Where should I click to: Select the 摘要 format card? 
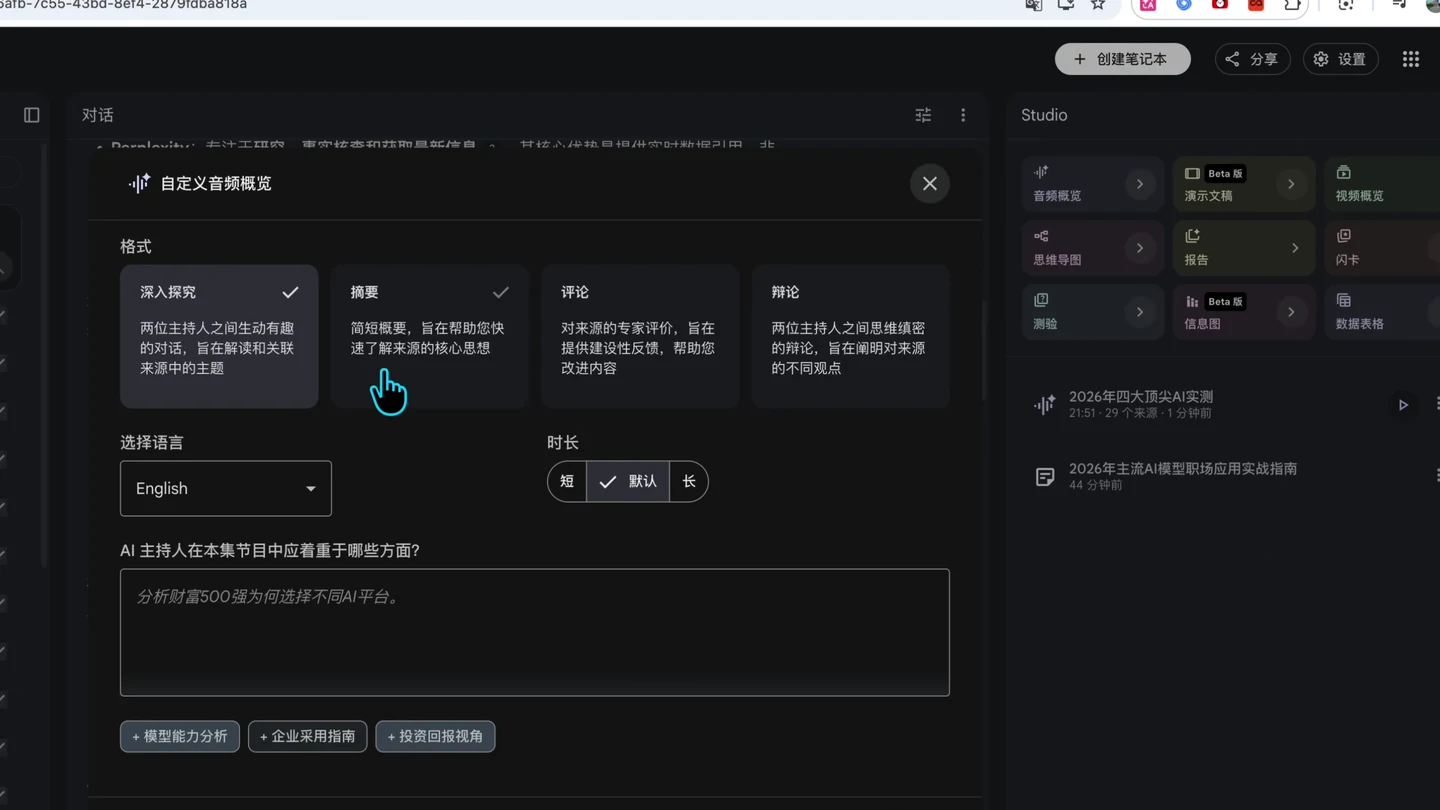(429, 336)
